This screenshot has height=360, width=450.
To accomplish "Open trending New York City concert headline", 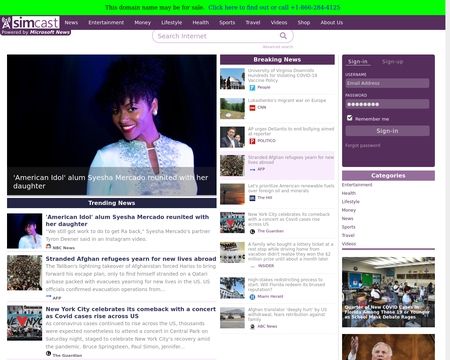I will [x=131, y=313].
